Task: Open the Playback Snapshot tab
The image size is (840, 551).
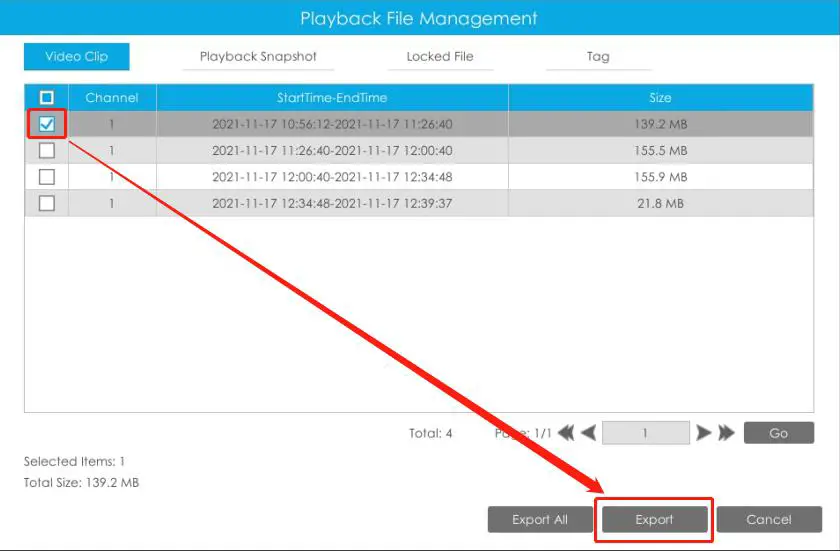Action: tap(258, 56)
